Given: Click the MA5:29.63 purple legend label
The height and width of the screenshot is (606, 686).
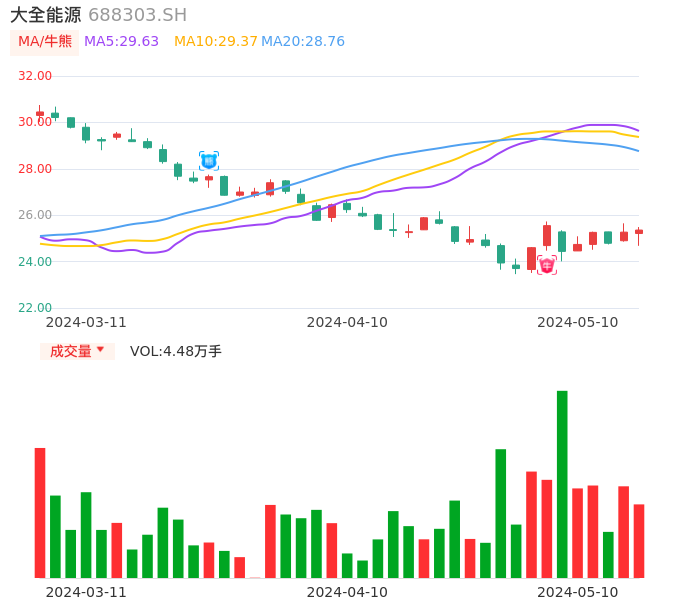Looking at the screenshot, I should (121, 42).
